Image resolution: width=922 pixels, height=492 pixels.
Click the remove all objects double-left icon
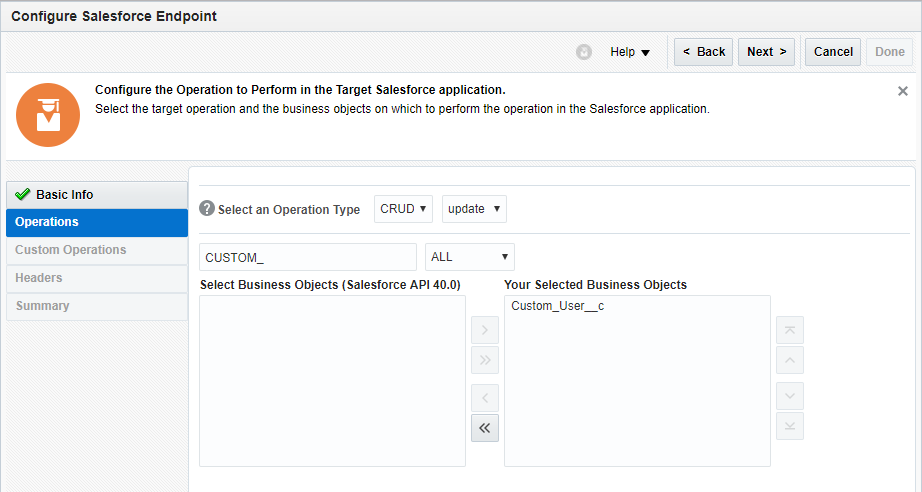point(484,428)
